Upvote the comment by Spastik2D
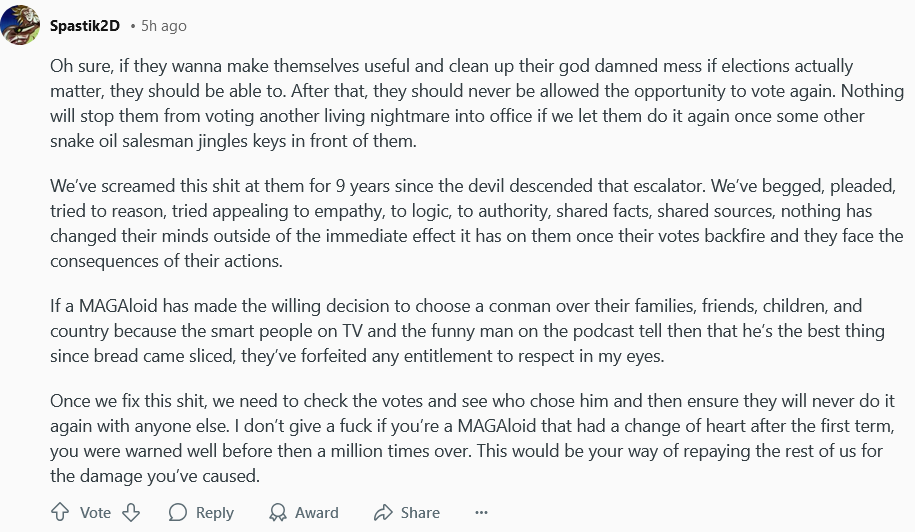Image resolution: width=915 pixels, height=532 pixels. coord(60,512)
